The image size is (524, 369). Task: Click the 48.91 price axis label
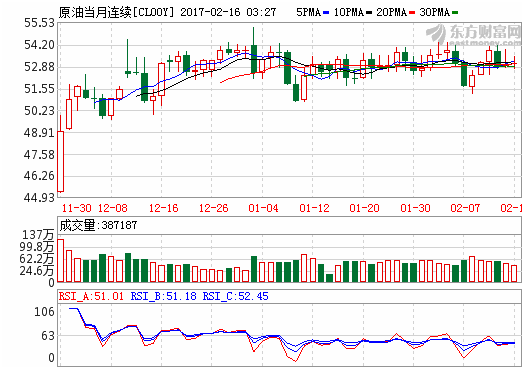[39, 133]
